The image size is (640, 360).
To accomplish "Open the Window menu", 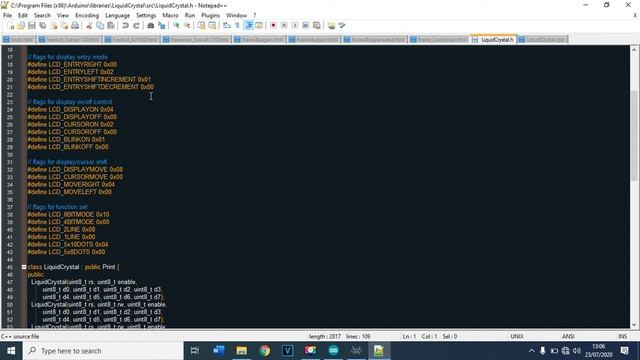I will point(236,15).
